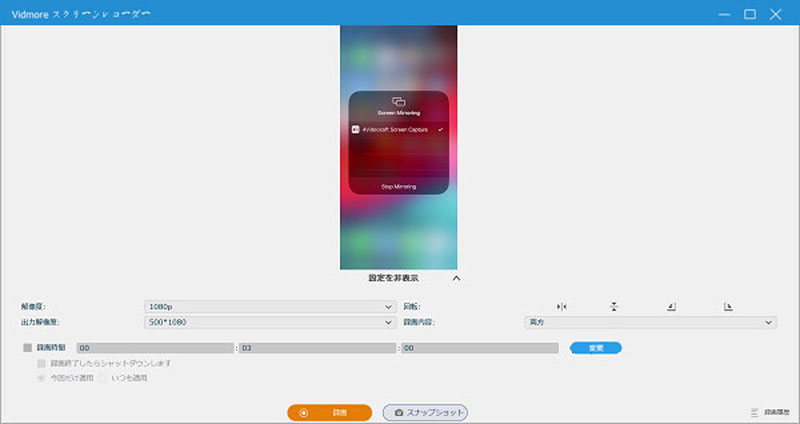This screenshot has width=800, height=424.
Task: Click the mirrored phone screen preview
Action: (398, 147)
